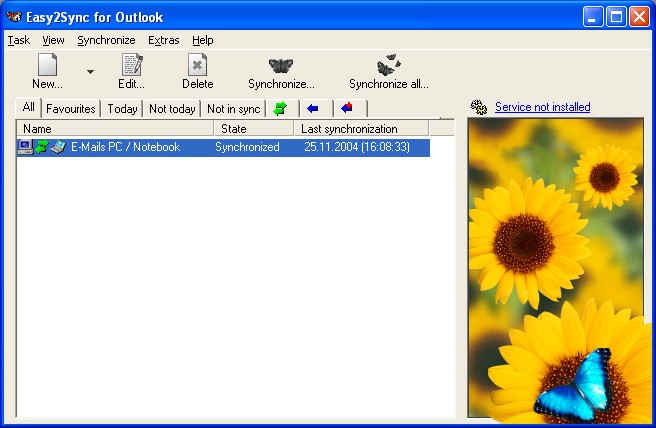Show the Not in sync tab
Viewport: 656px width, 428px height.
(233, 108)
